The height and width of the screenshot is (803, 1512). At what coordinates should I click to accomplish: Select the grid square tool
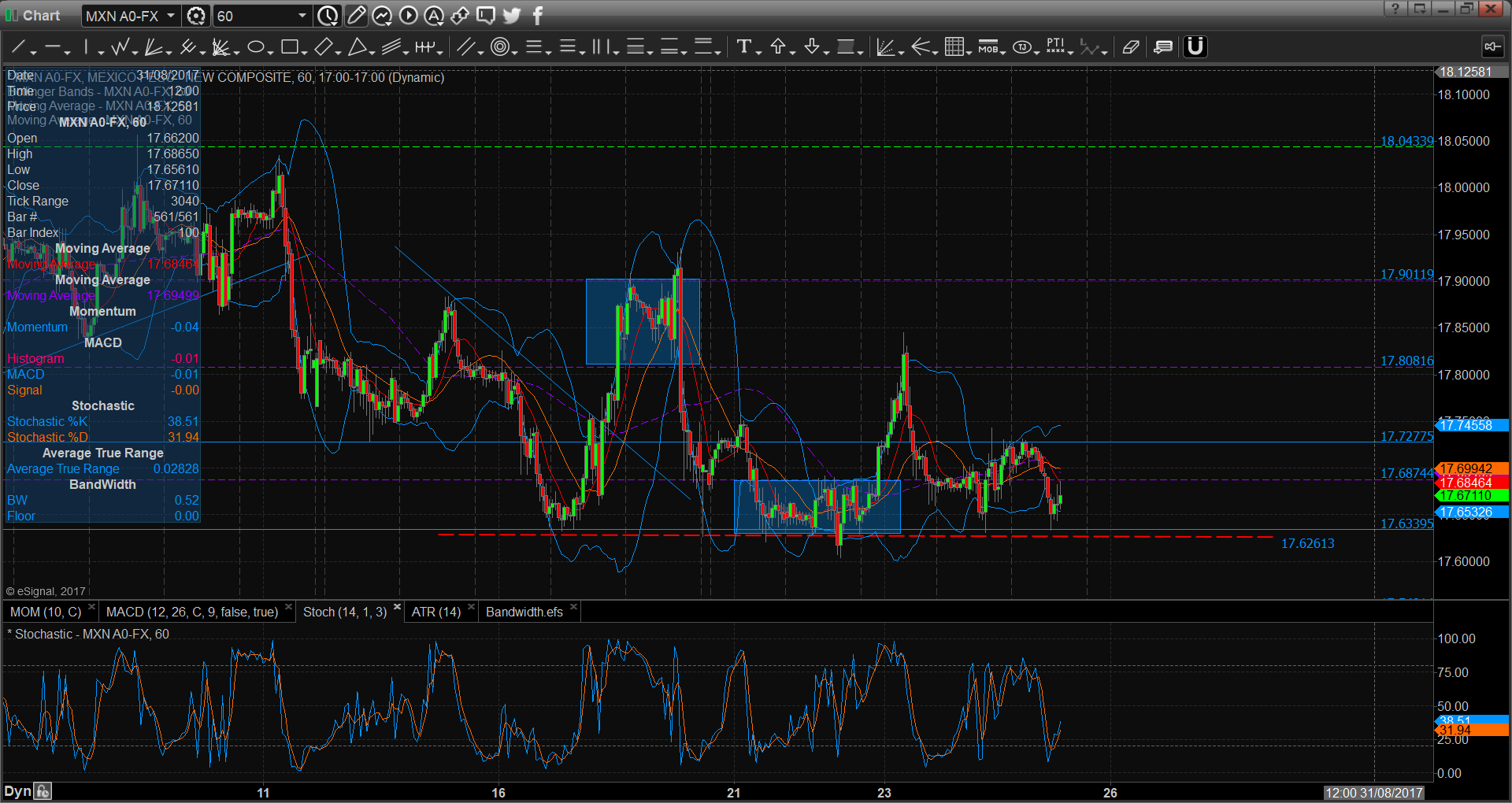[x=954, y=47]
